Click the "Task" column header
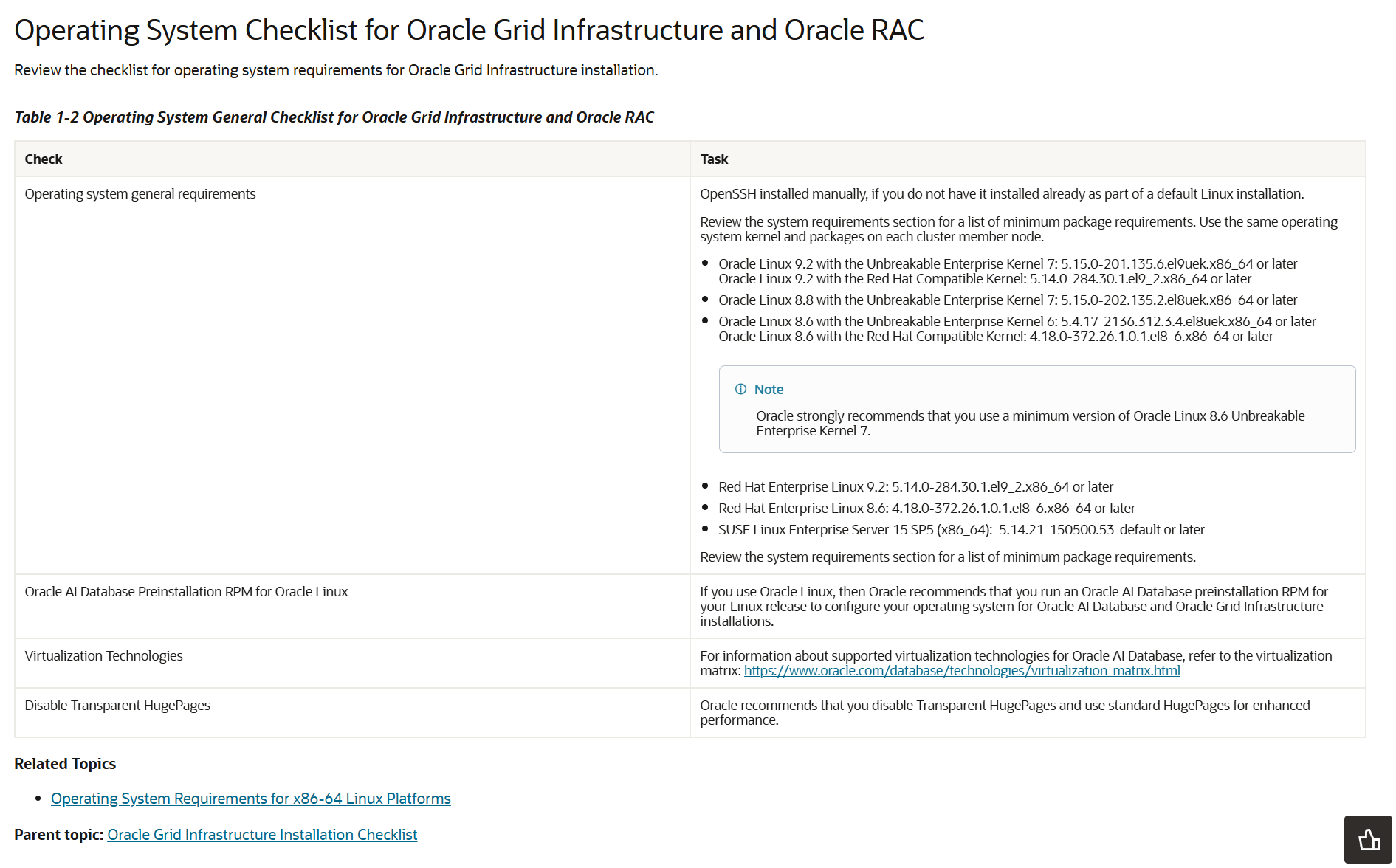The height and width of the screenshot is (868, 1396). (714, 159)
